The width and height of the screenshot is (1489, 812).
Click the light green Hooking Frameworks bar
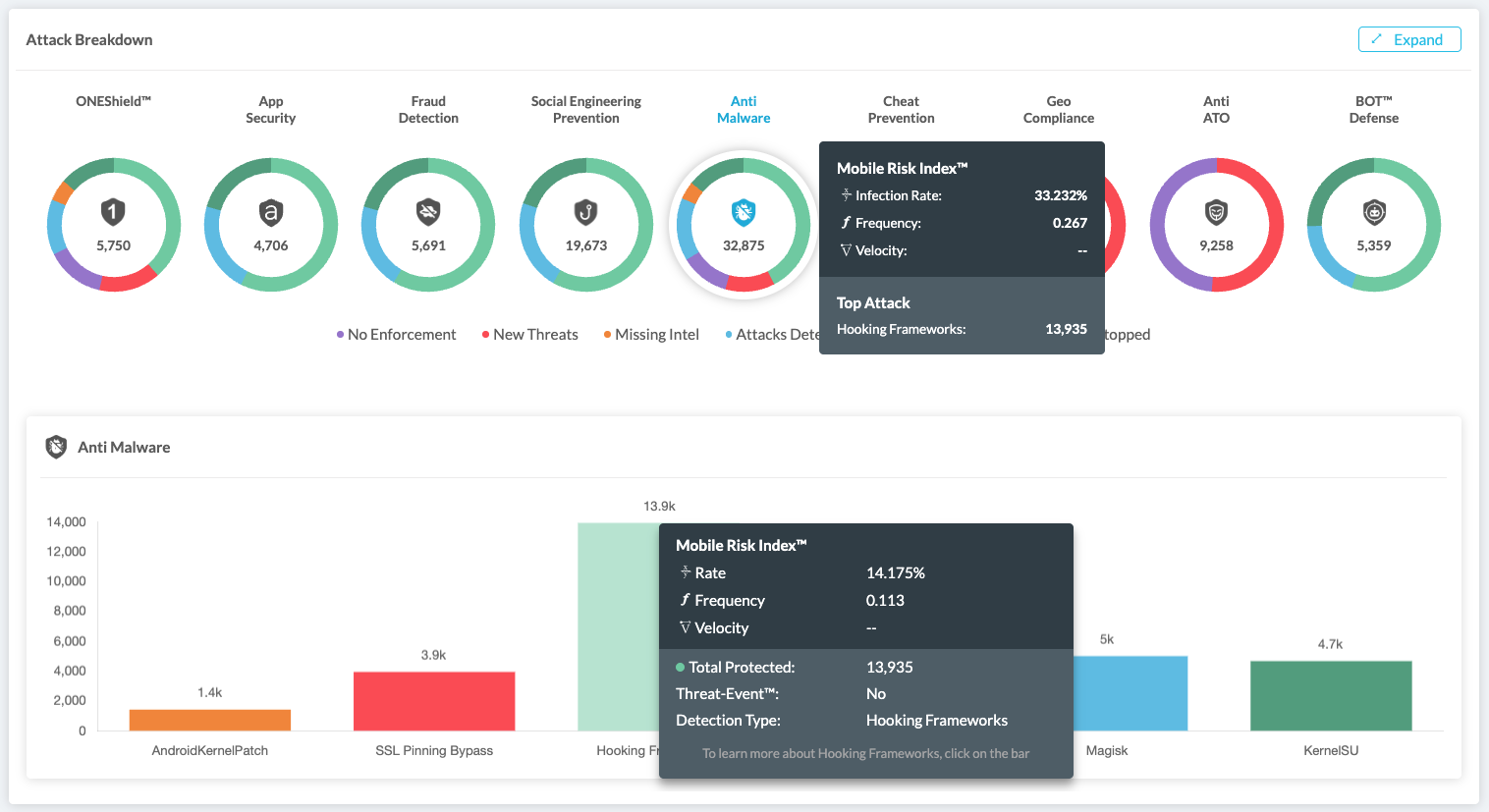click(x=618, y=626)
